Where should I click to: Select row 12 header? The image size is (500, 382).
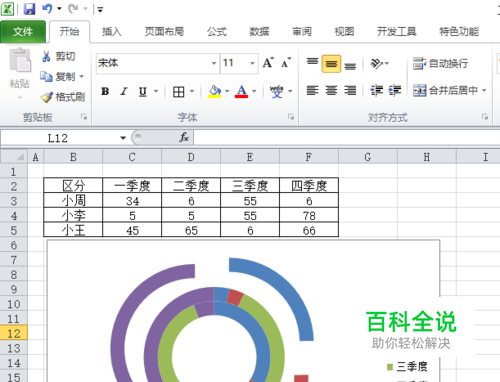(x=14, y=333)
